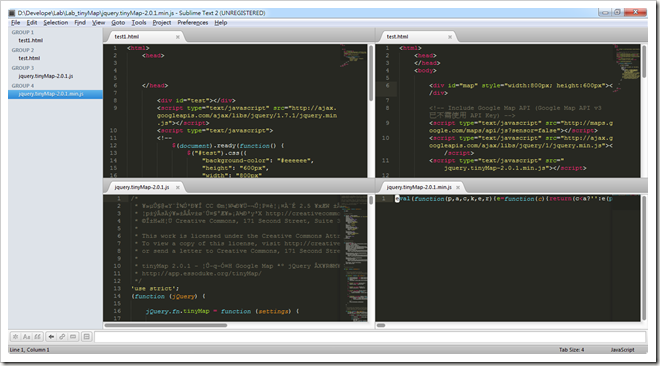Image resolution: width=660 pixels, height=366 pixels.
Task: Open the Edit menu
Action: tap(32, 23)
